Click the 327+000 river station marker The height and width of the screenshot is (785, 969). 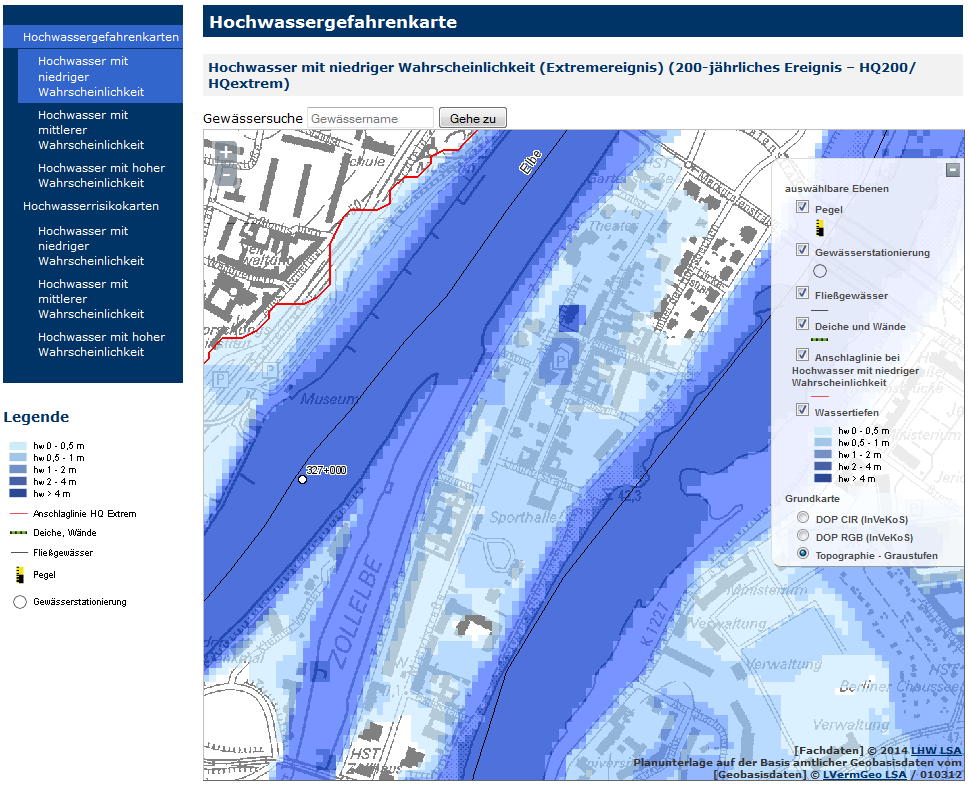(302, 480)
